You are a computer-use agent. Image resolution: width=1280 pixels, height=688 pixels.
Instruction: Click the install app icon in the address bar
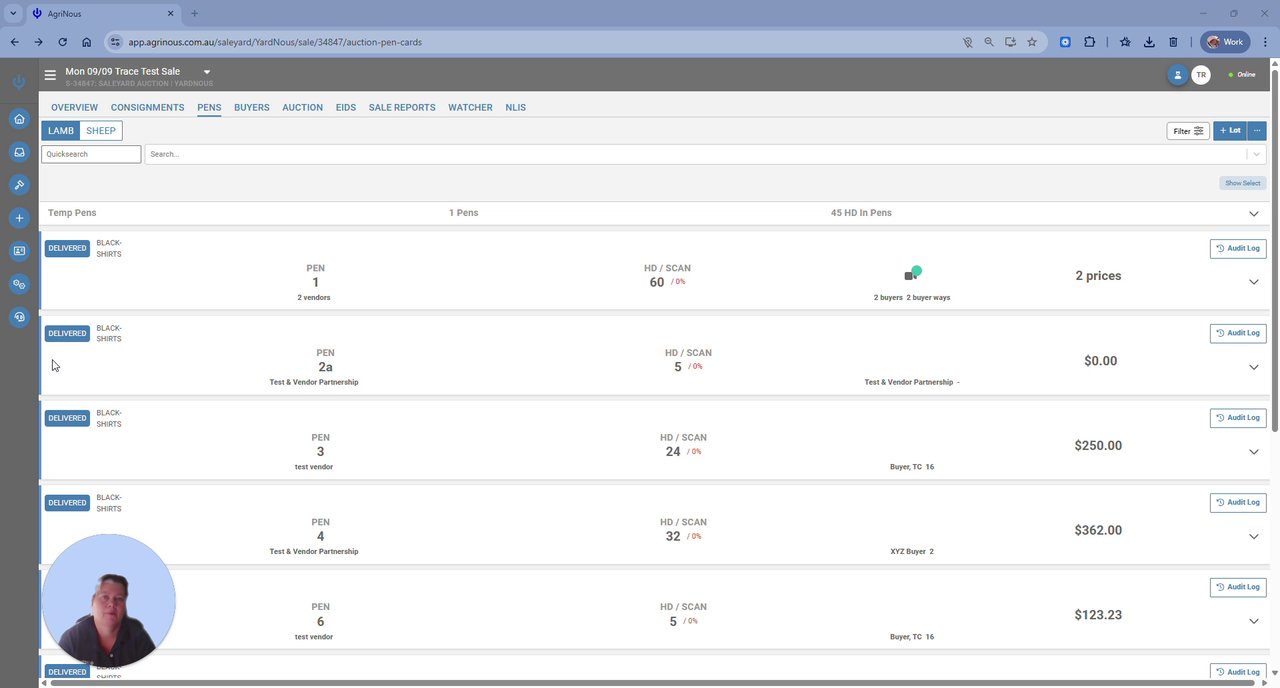[1010, 42]
